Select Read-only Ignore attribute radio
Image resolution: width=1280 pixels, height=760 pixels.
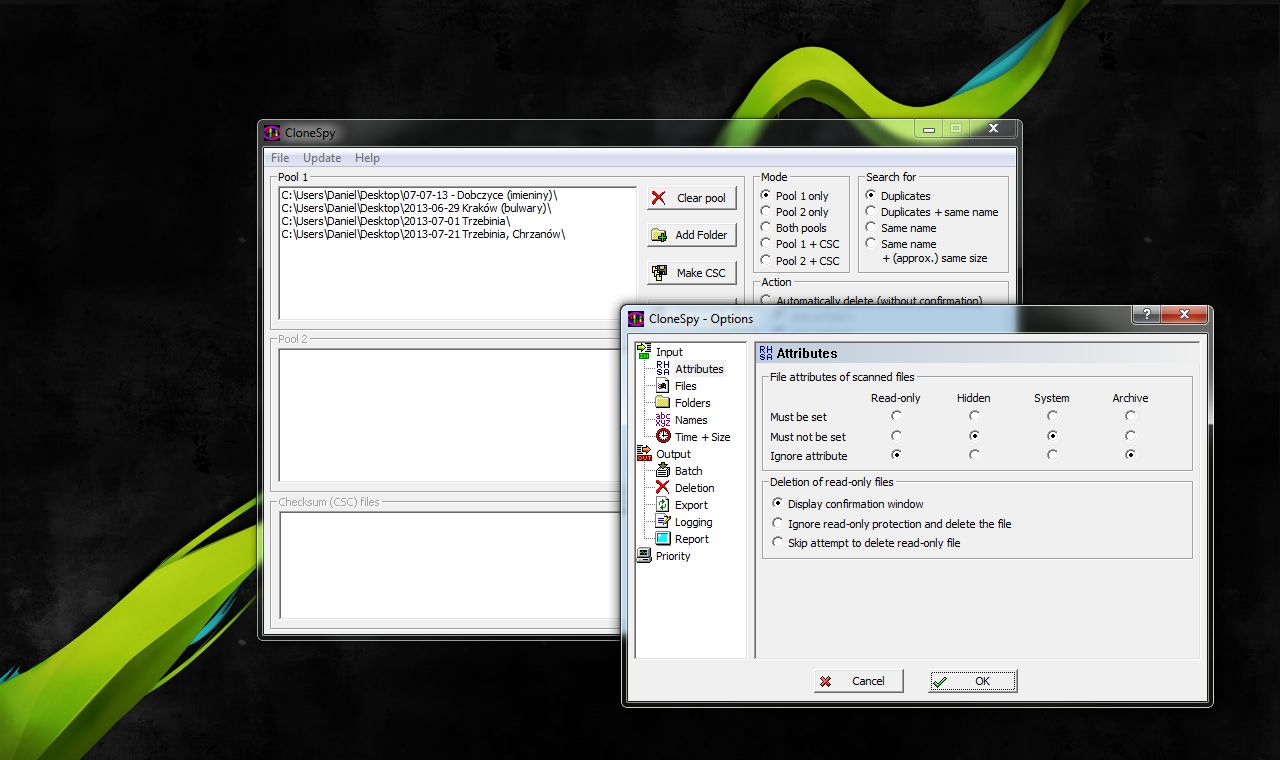click(896, 454)
